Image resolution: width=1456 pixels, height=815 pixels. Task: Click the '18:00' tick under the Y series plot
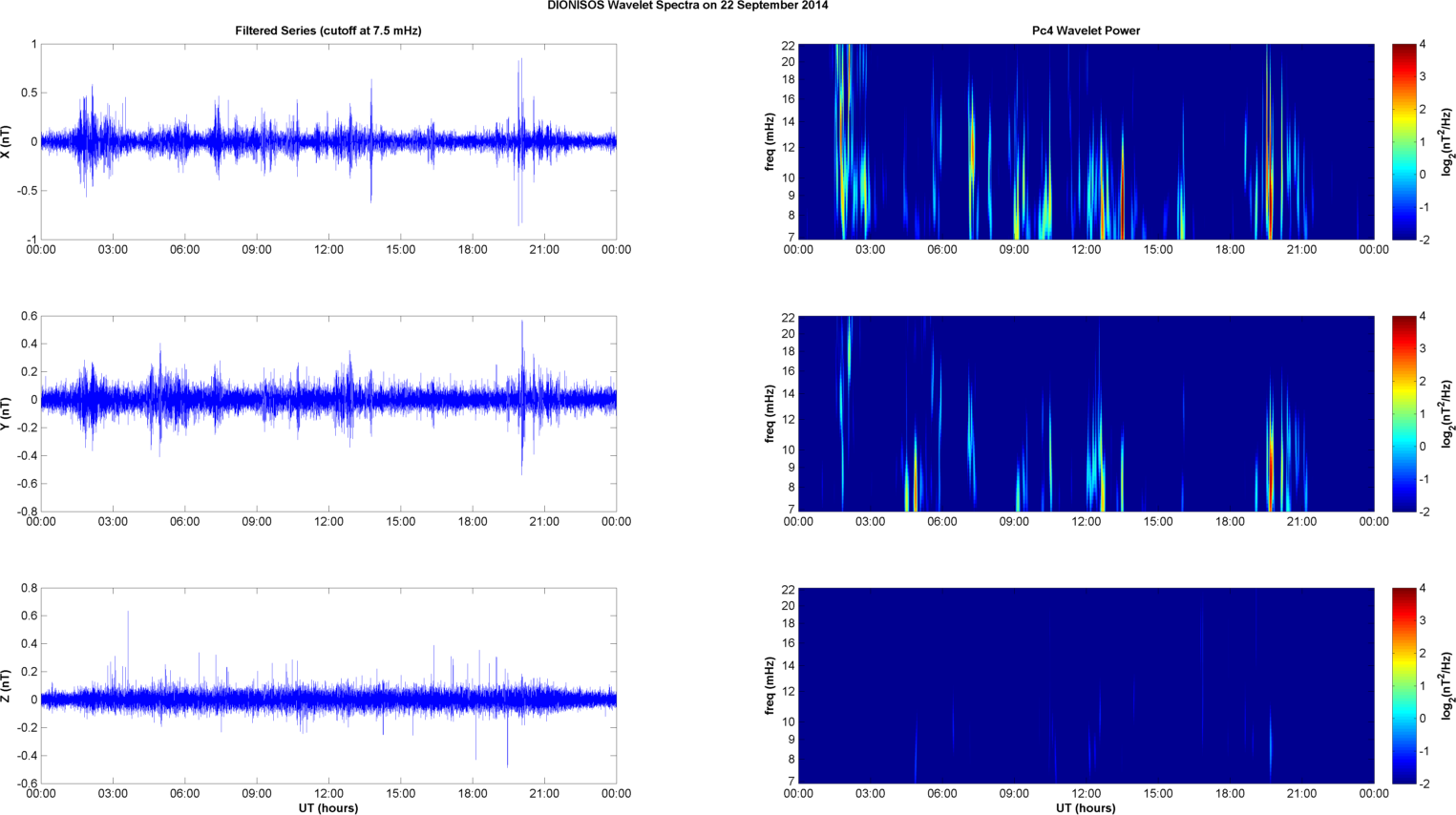(x=473, y=522)
